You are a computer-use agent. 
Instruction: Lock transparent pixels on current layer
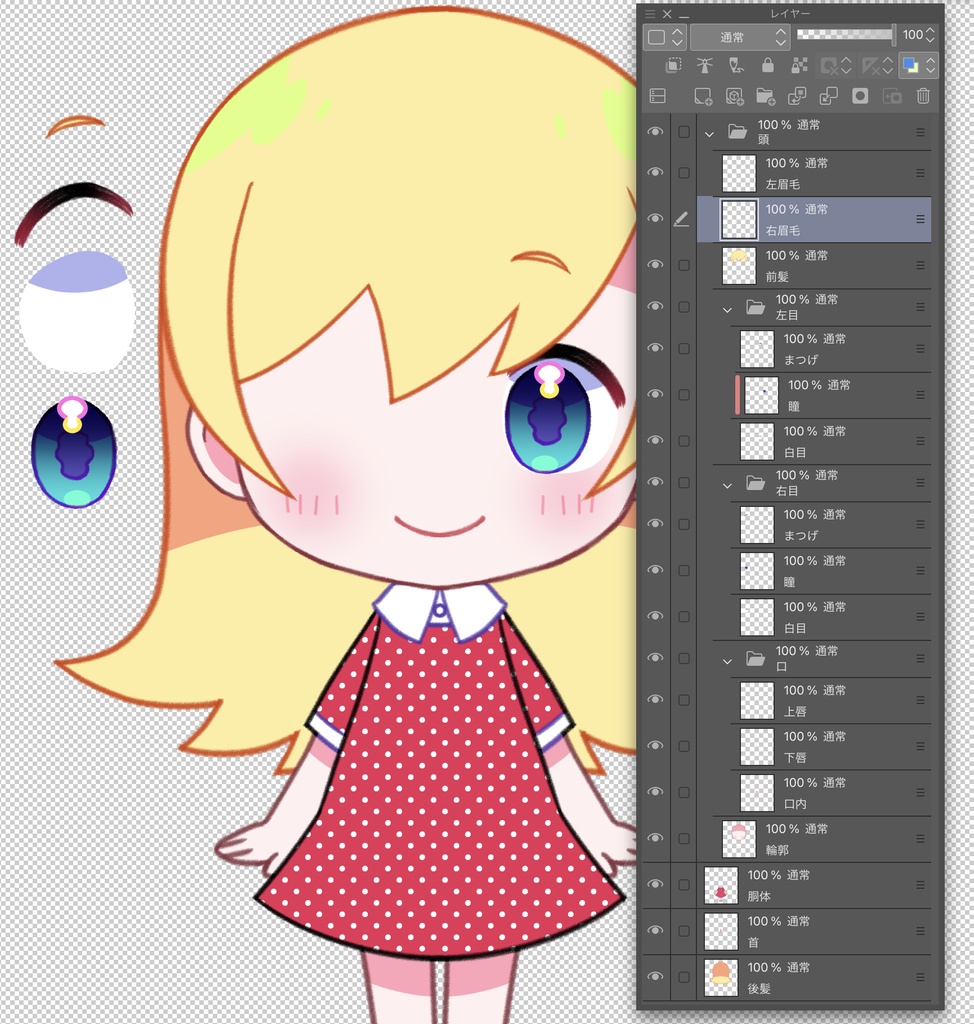tap(800, 65)
